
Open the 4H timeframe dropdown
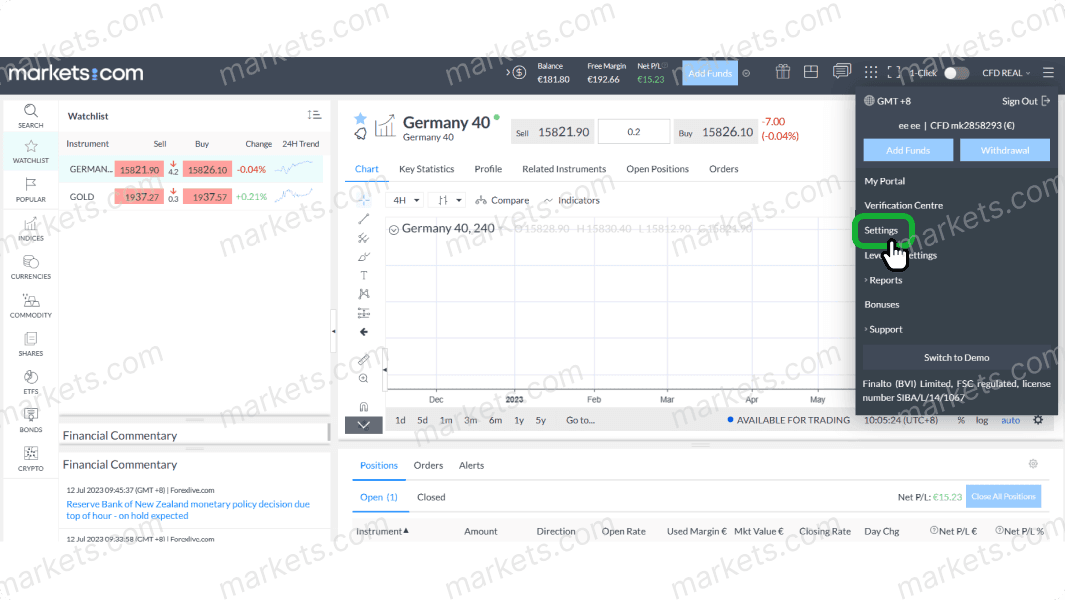click(405, 200)
